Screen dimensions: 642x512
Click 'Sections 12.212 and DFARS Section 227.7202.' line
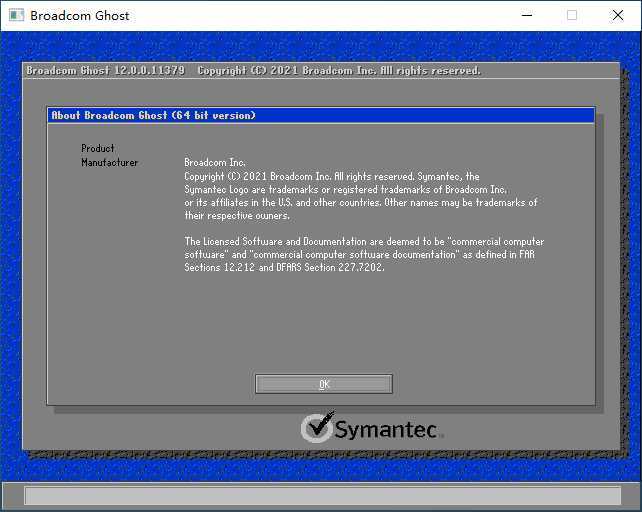(284, 267)
